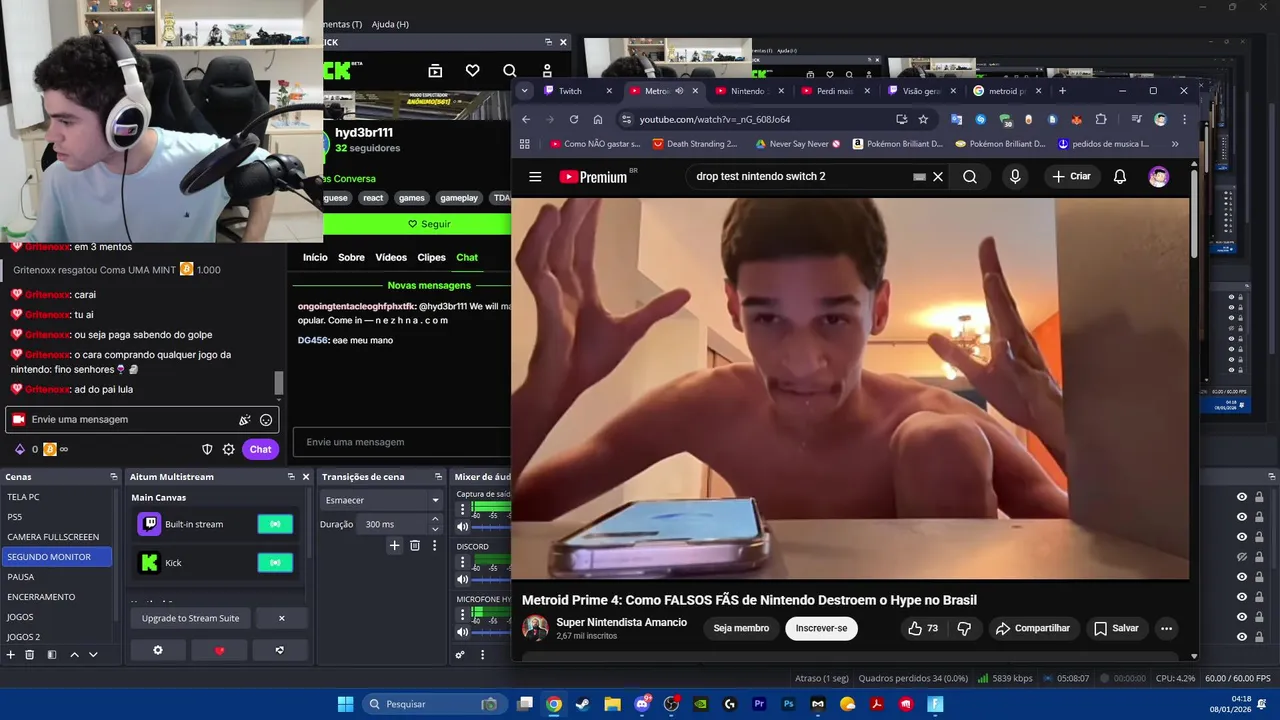Click the red heart icon in Aitum panel
Image resolution: width=1280 pixels, height=720 pixels.
click(x=220, y=650)
